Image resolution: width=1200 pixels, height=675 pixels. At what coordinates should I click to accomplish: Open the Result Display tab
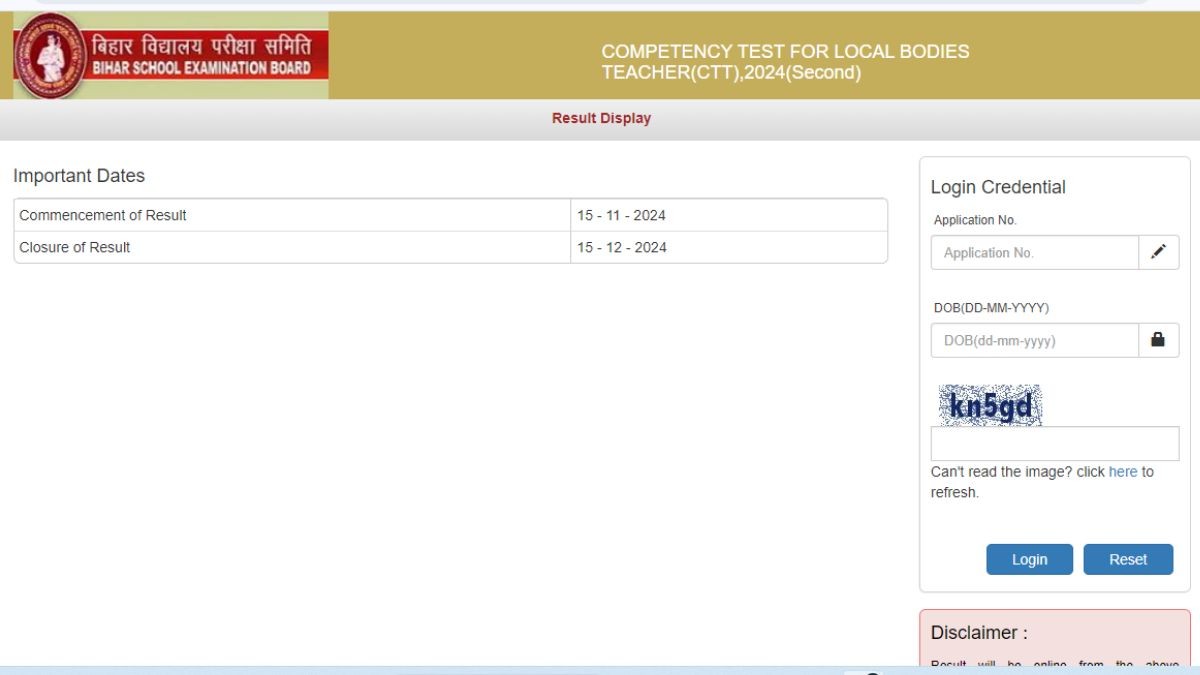point(601,118)
